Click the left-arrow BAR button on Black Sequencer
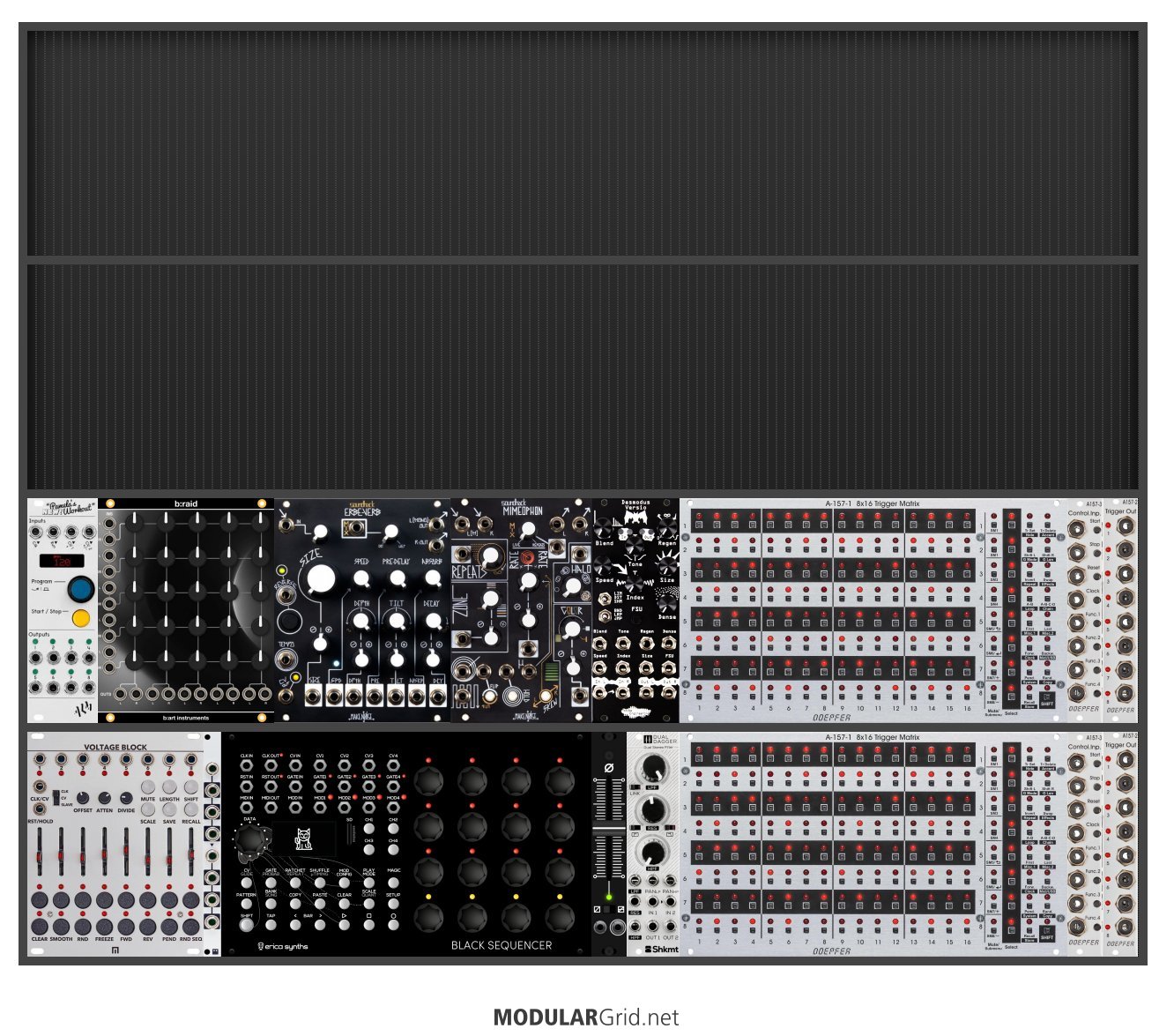 coord(295,925)
